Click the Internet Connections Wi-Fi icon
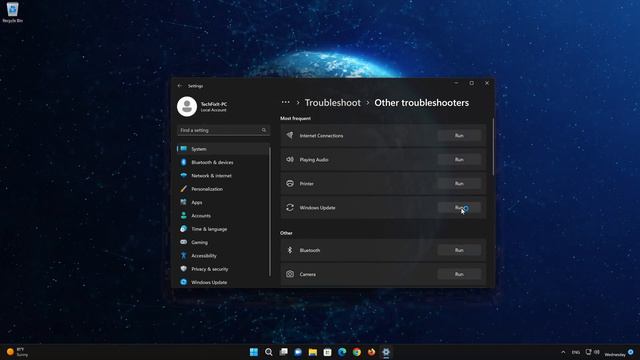This screenshot has height=360, width=640. pyautogui.click(x=290, y=135)
